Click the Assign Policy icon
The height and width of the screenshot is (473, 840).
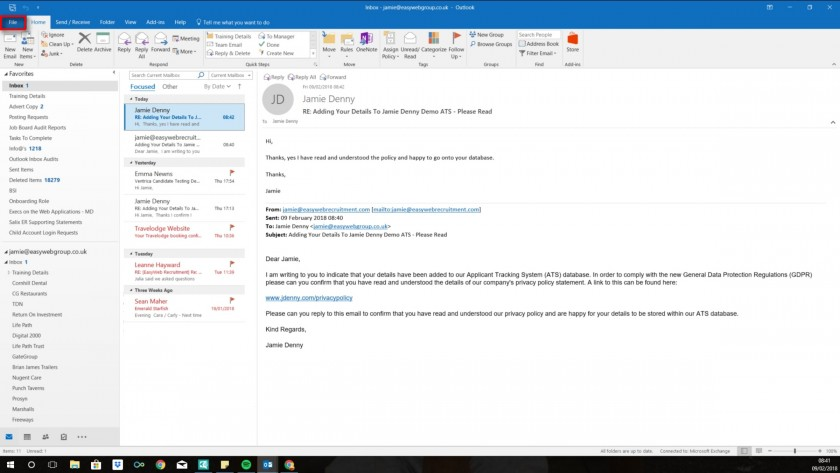[390, 39]
